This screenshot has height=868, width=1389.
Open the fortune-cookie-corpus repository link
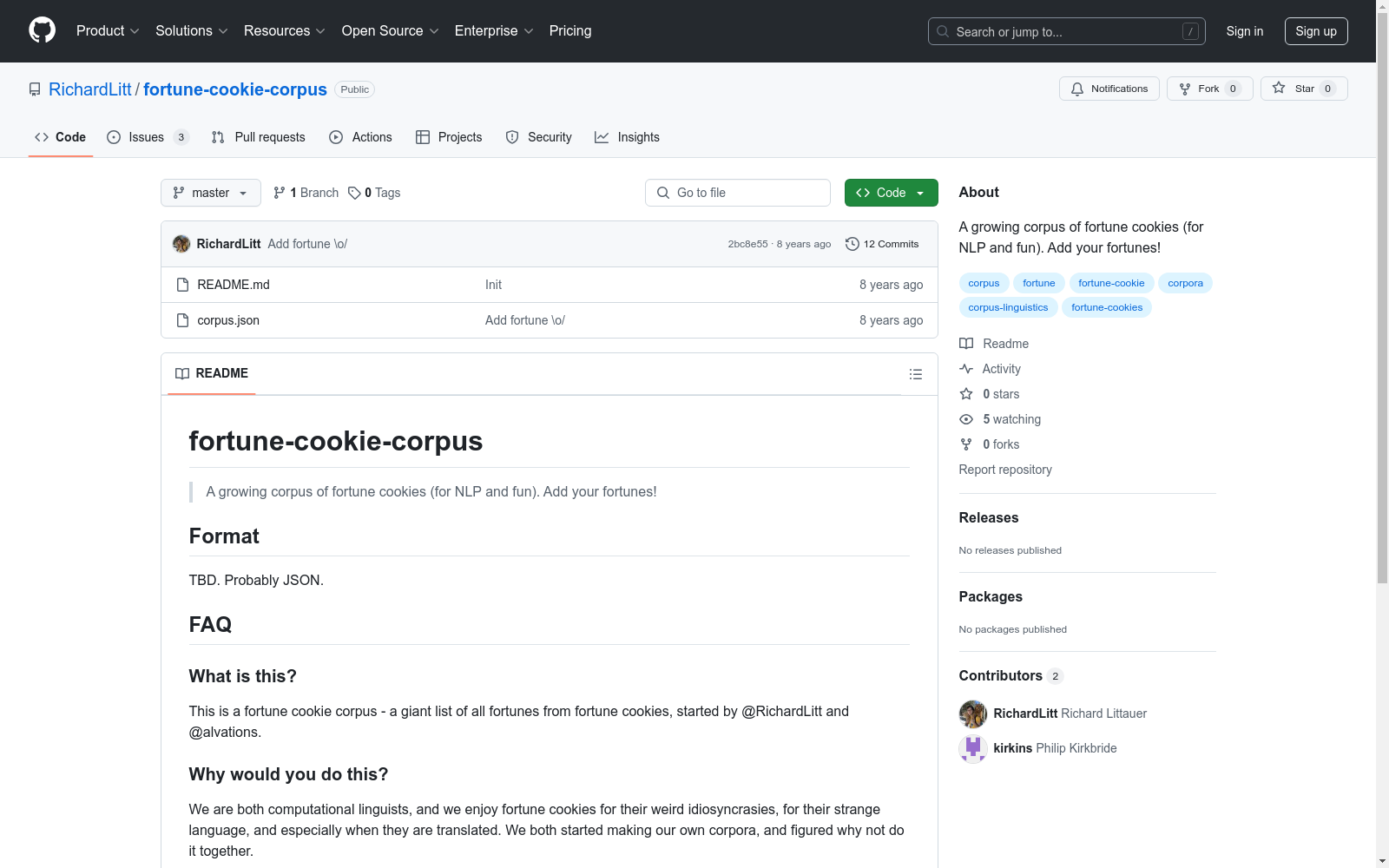pyautogui.click(x=235, y=89)
